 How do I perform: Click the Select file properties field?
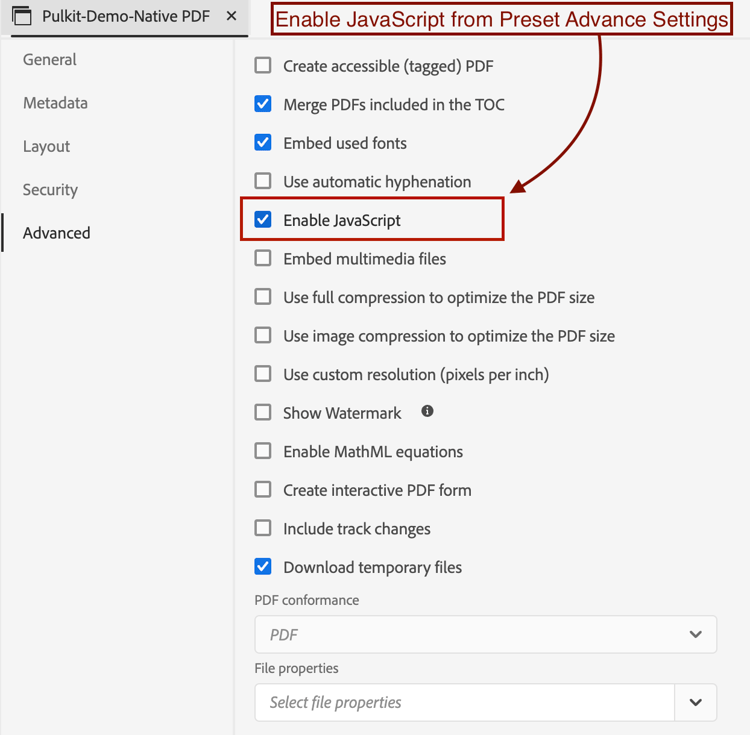click(x=464, y=702)
